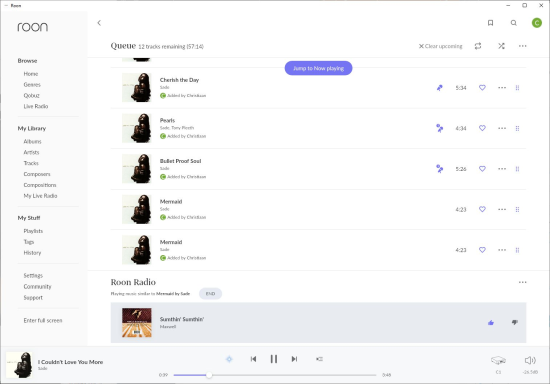Go back using the left chevron
The image size is (550, 384).
99,23
